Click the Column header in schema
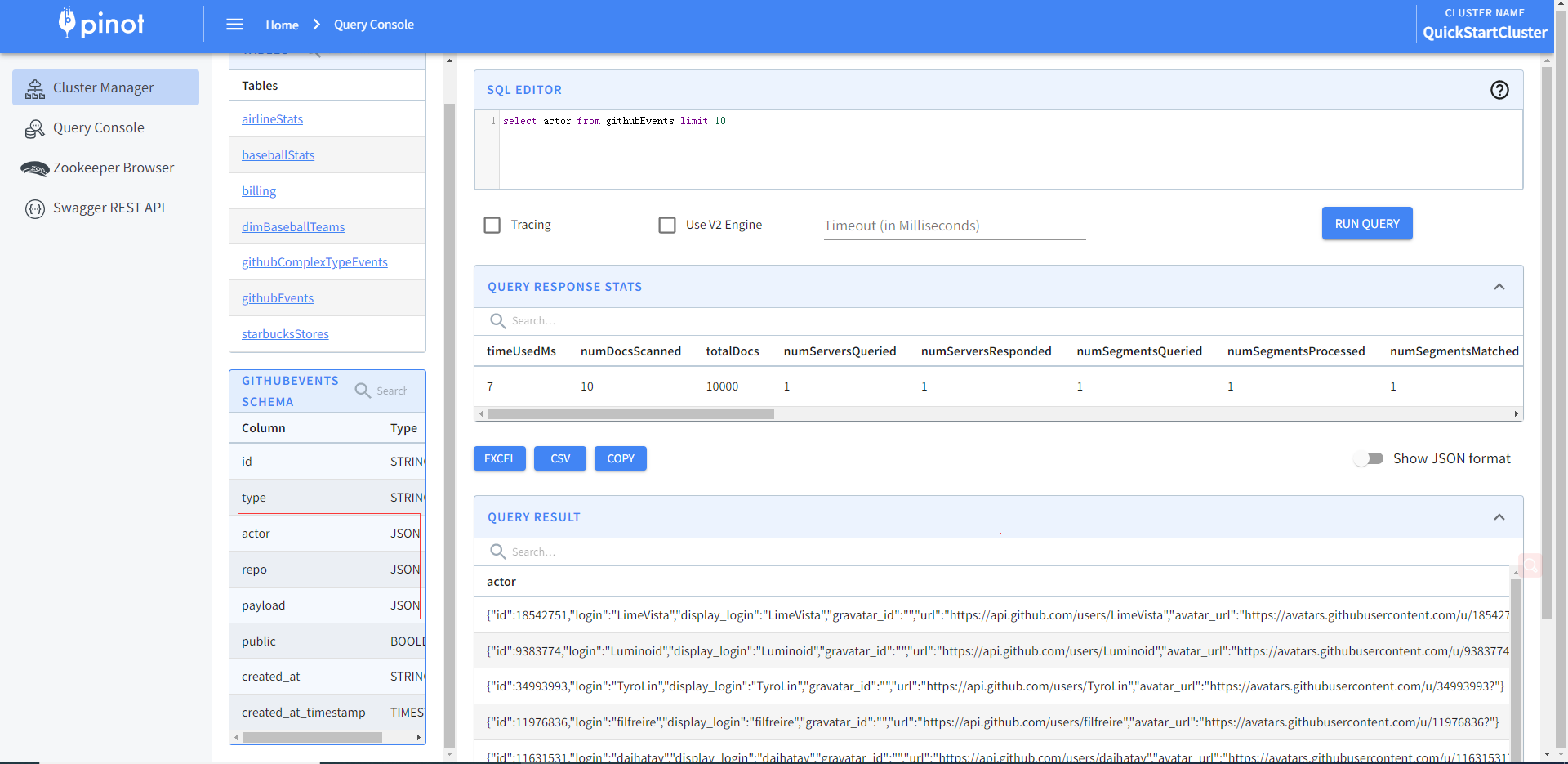This screenshot has height=764, width=1568. [264, 428]
